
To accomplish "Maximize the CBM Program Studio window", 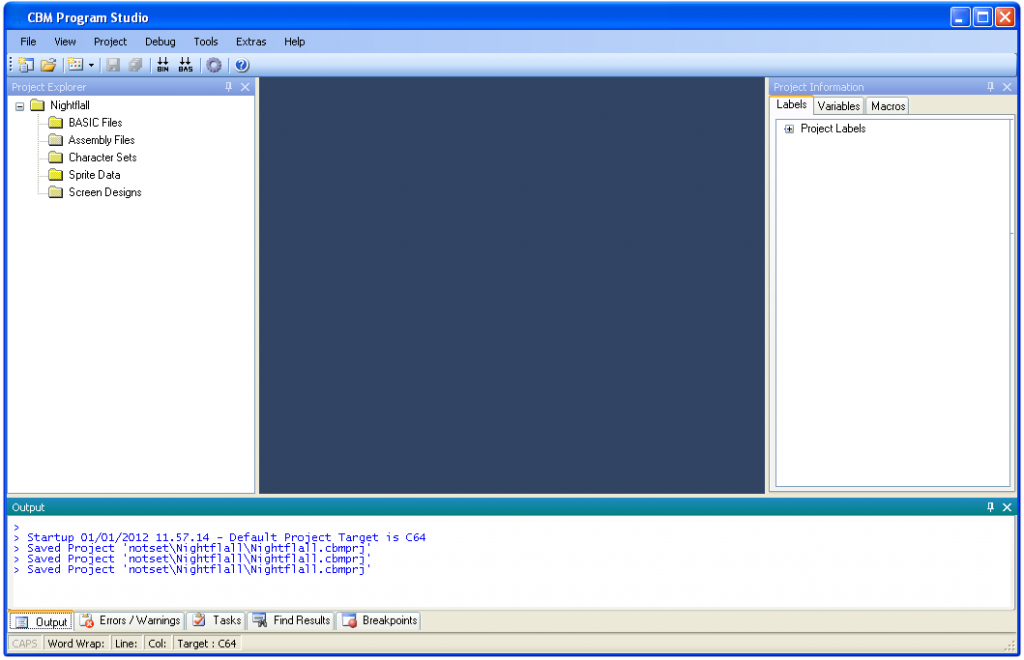I will [x=982, y=17].
